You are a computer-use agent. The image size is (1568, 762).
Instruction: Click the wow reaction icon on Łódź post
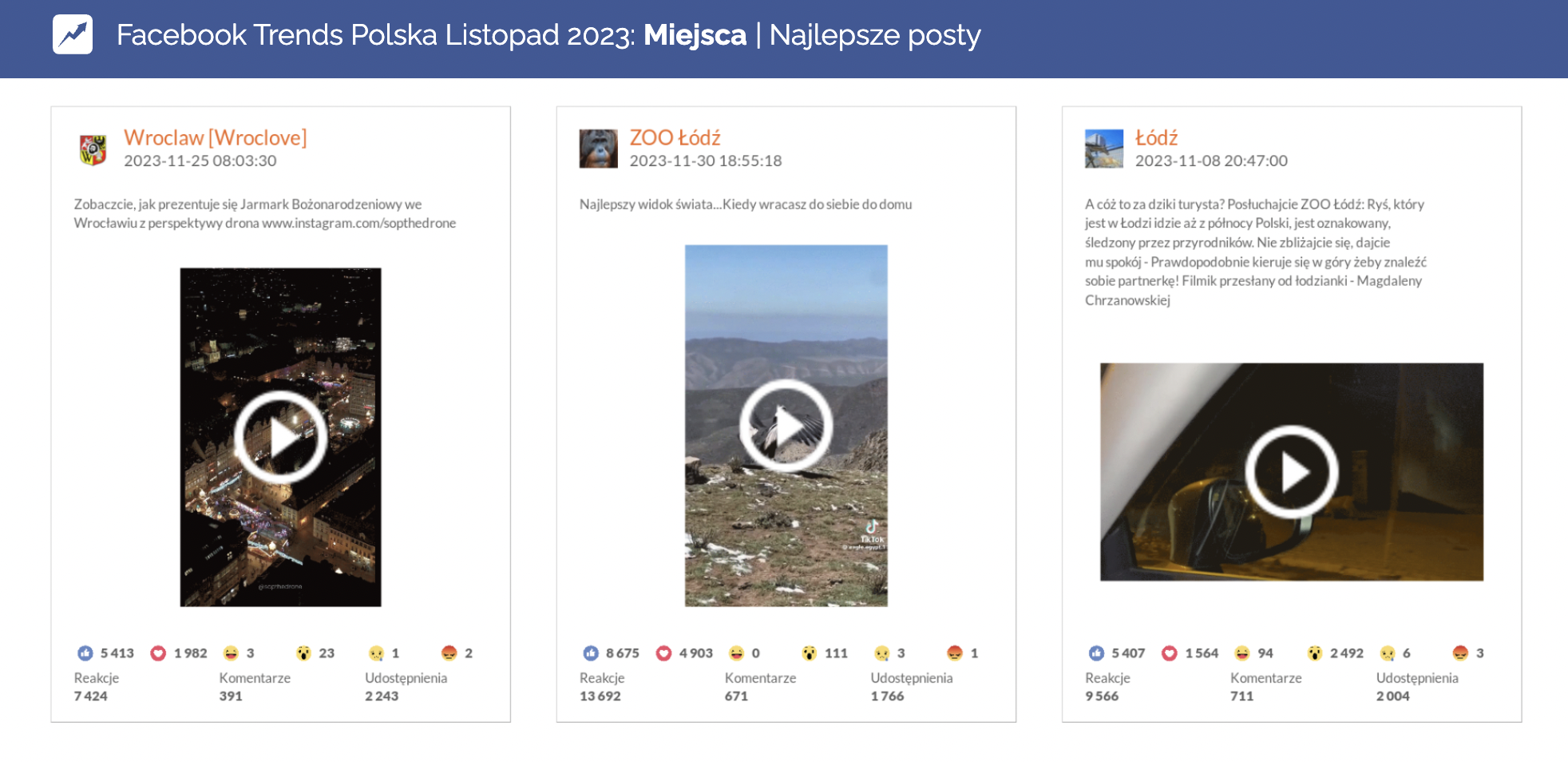tap(1315, 653)
